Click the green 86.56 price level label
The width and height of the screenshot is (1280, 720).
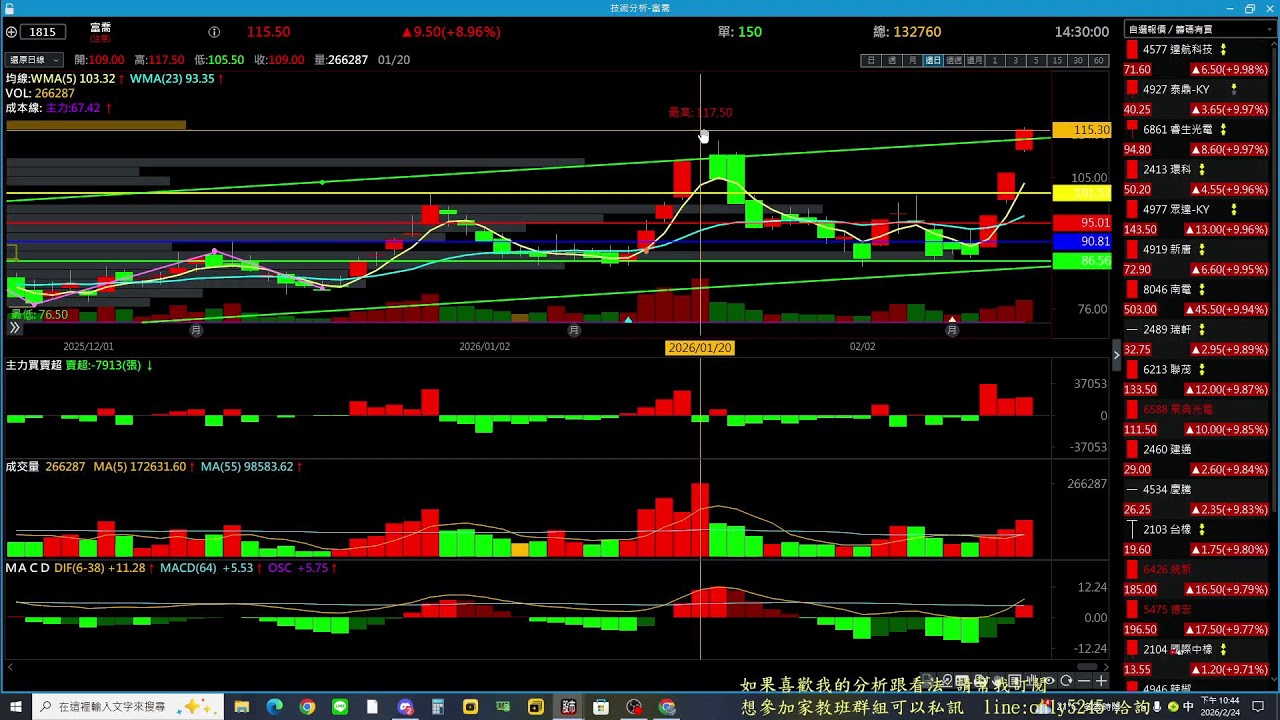(x=1081, y=261)
